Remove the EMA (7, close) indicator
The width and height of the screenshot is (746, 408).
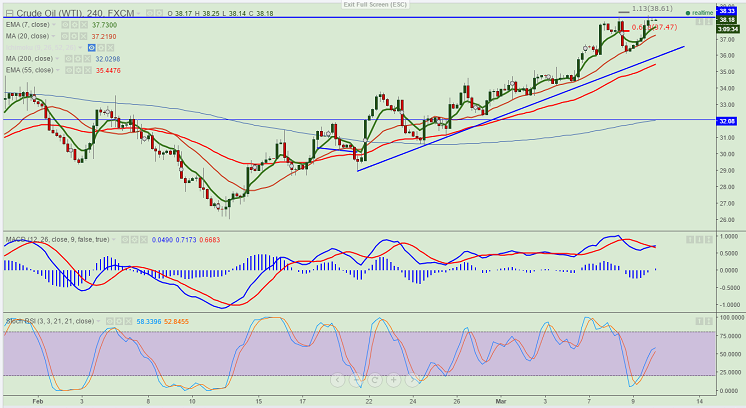[x=84, y=25]
